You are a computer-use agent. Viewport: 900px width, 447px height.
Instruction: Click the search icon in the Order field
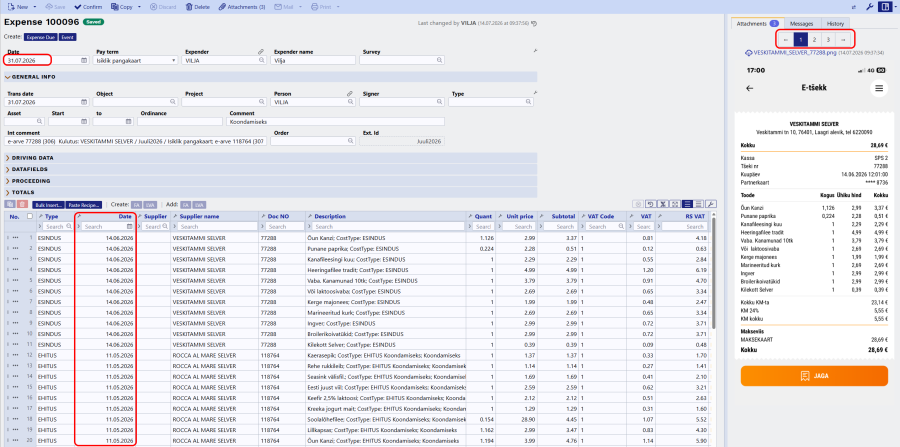point(351,141)
